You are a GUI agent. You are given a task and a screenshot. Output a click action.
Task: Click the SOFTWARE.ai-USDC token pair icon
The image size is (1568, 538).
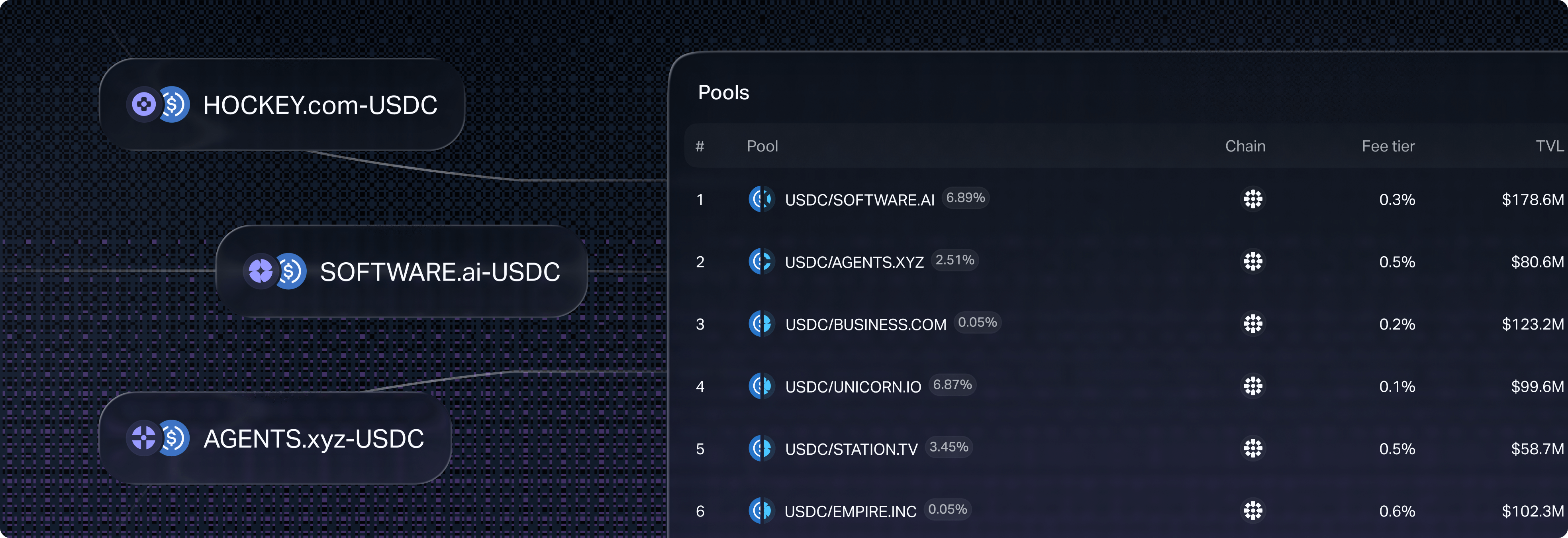pos(275,271)
